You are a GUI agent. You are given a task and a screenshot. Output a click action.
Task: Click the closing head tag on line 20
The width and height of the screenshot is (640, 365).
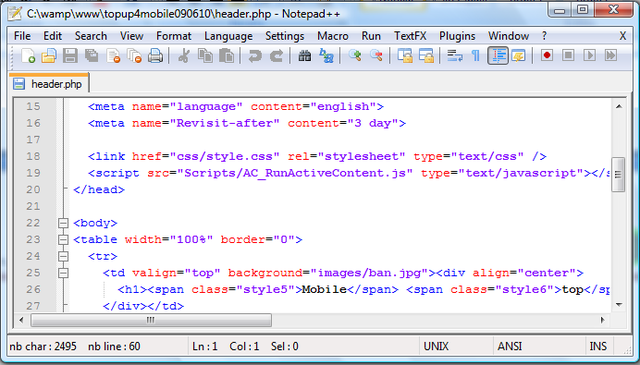[99, 190]
